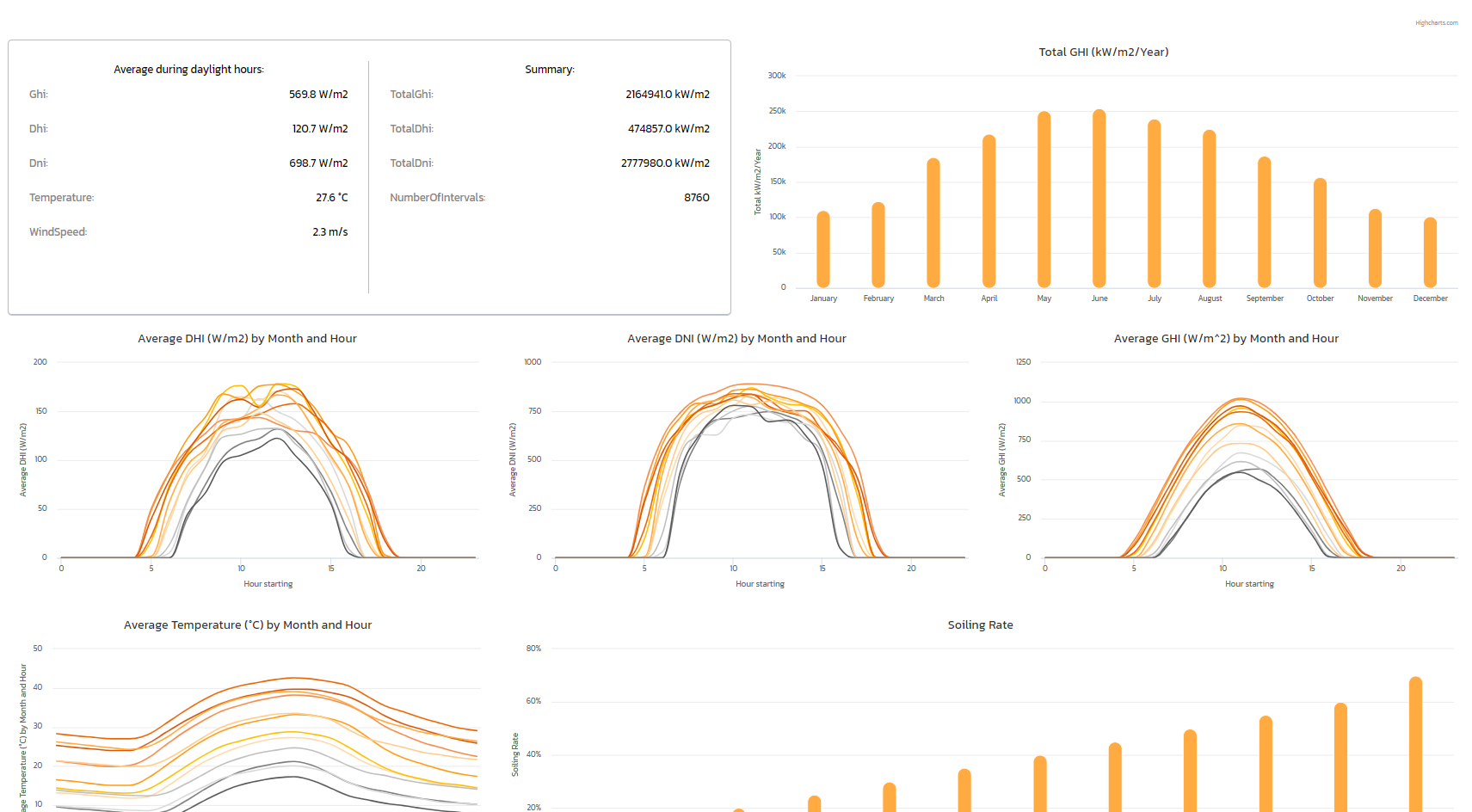Select the December bar in Total GHI chart

(1430, 253)
